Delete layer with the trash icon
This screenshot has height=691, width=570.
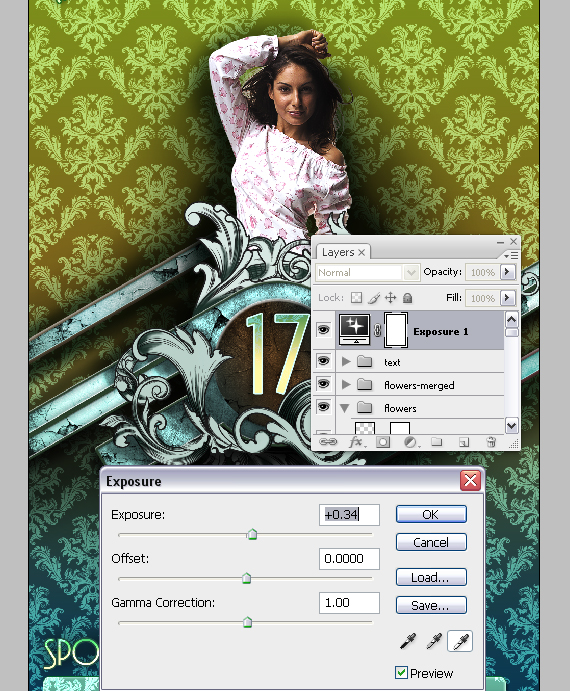click(491, 442)
